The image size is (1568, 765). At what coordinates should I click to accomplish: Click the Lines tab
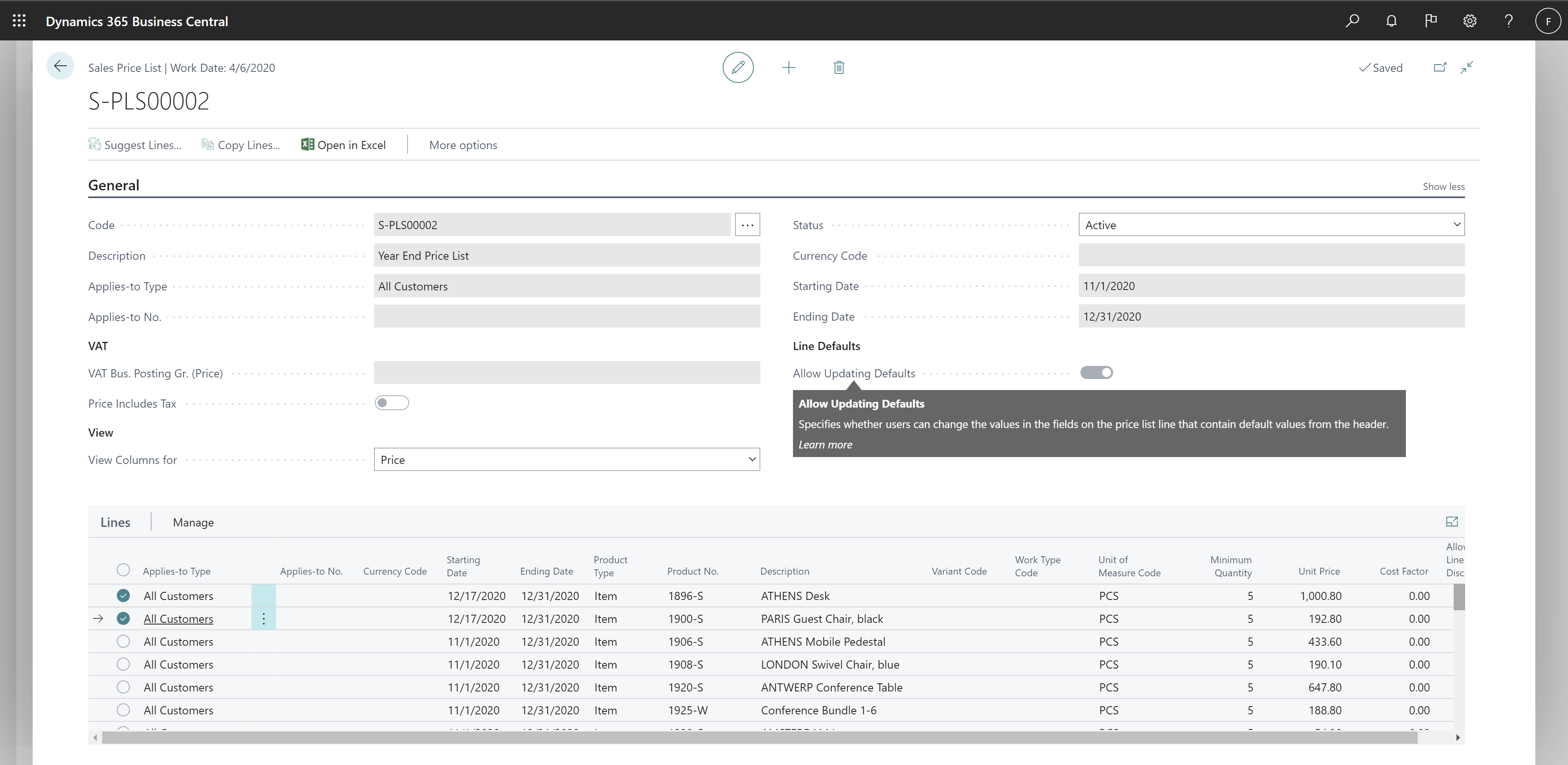coord(116,521)
